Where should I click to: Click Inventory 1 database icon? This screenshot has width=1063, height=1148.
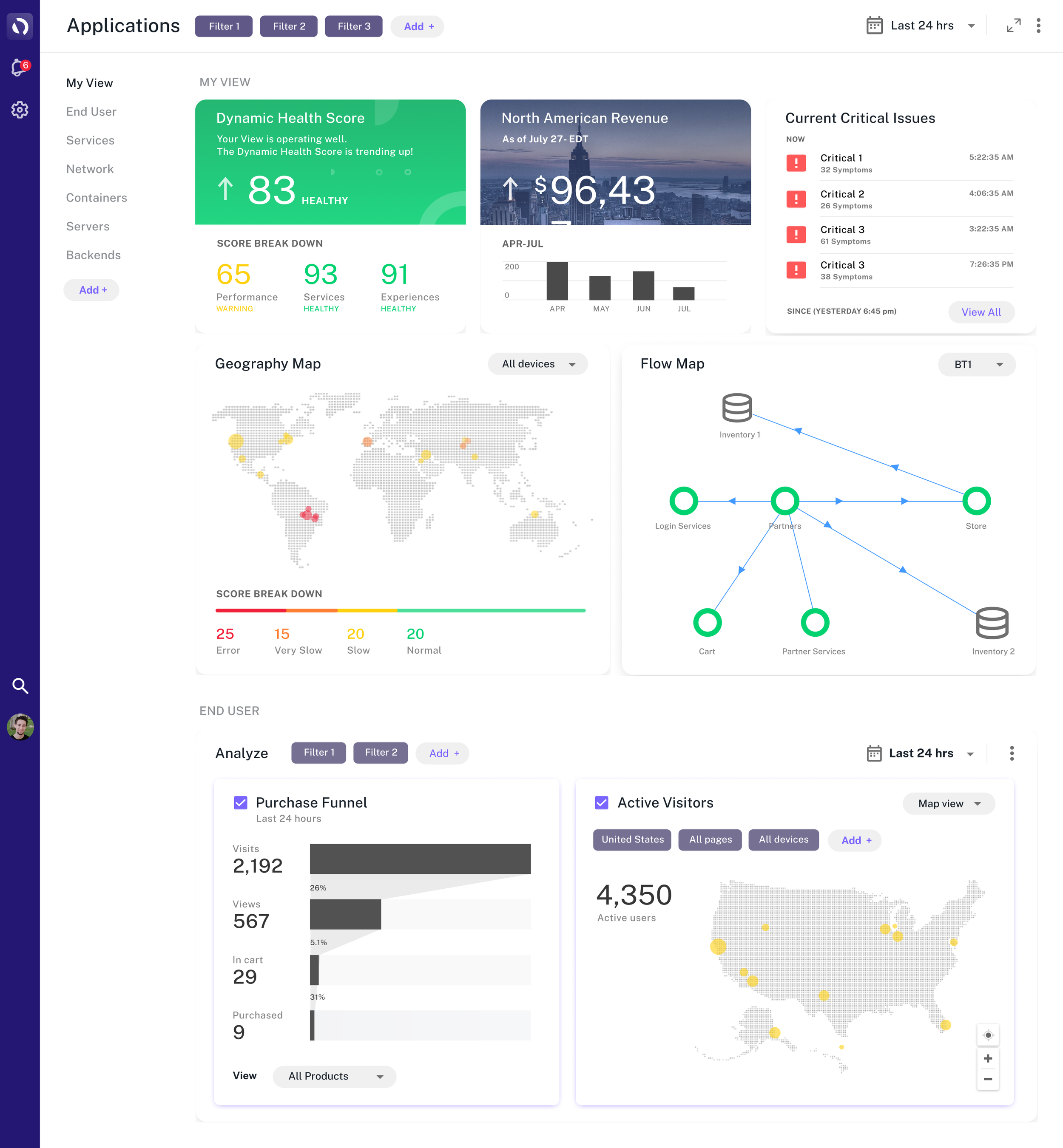pos(737,408)
